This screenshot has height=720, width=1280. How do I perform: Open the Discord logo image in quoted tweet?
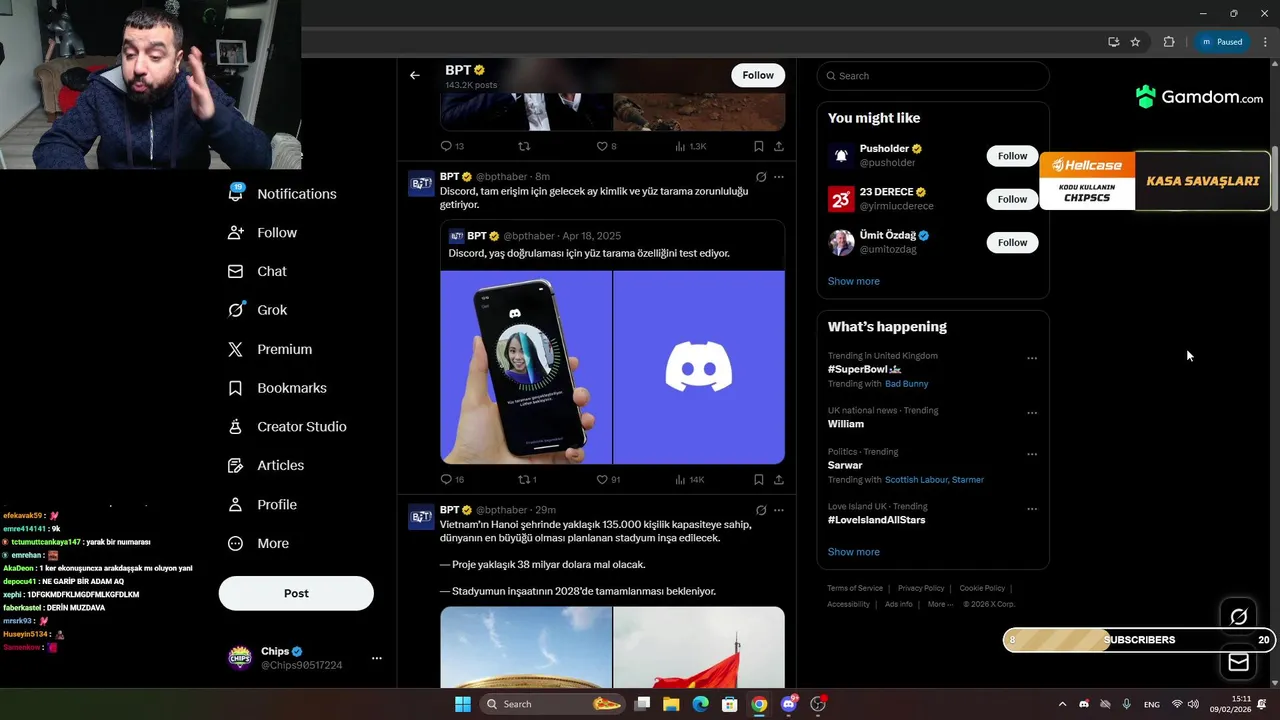pyautogui.click(x=699, y=367)
